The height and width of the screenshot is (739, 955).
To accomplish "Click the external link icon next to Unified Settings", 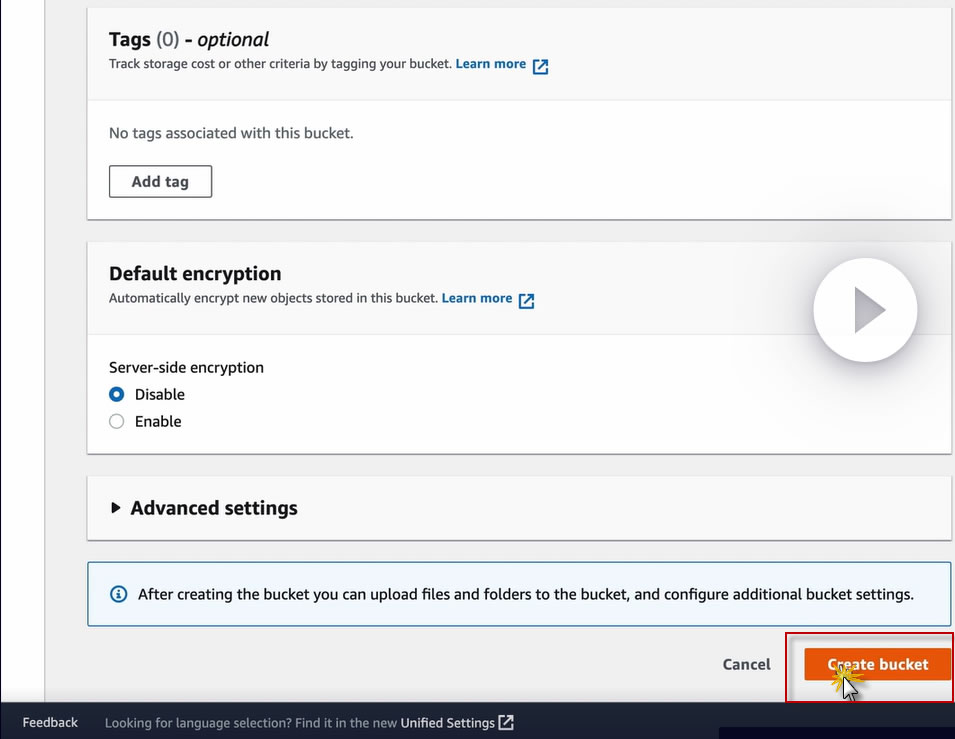I will (x=506, y=722).
